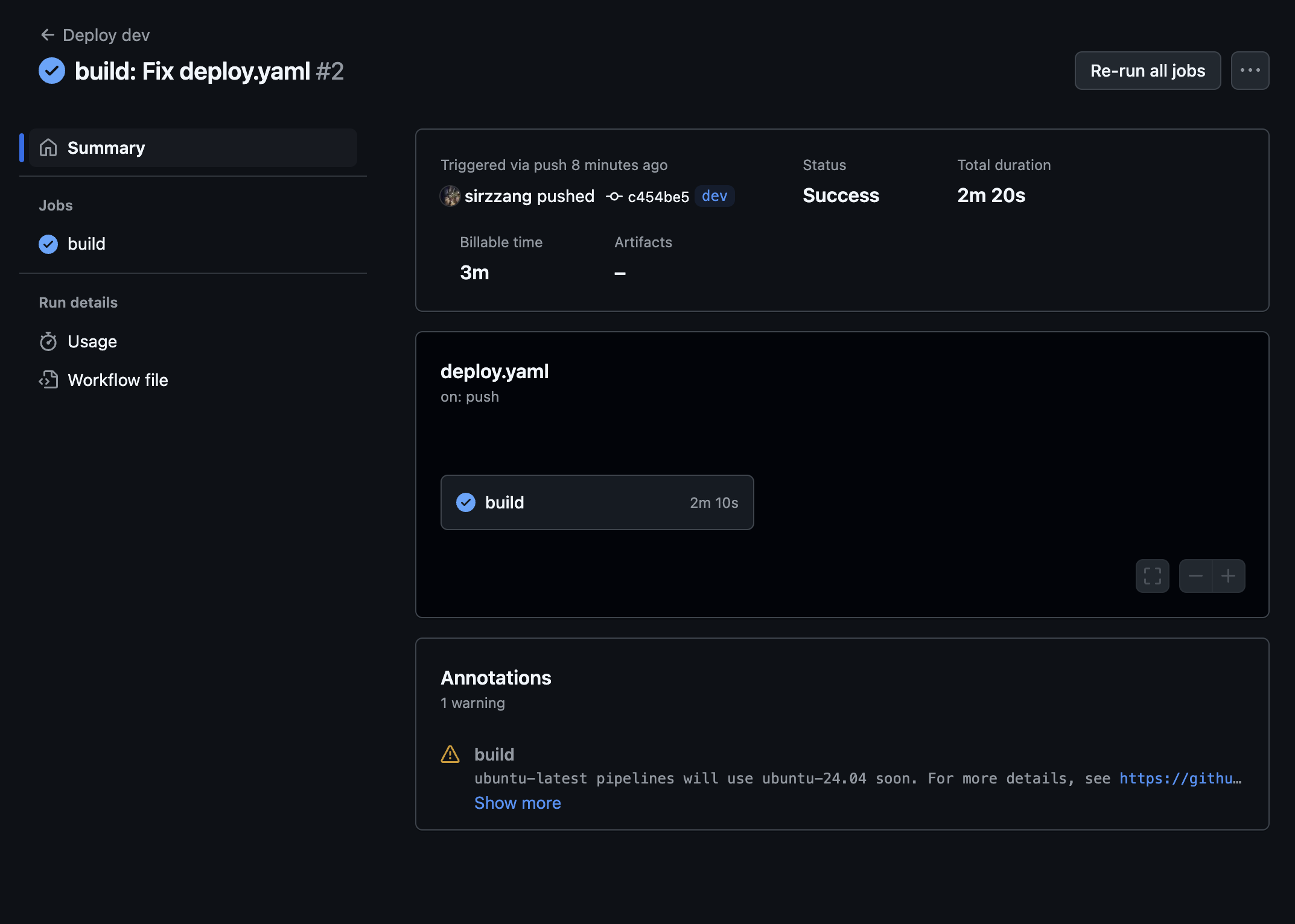Click the warning triangle annotation icon
Screen dimensions: 1295x924
pos(451,754)
